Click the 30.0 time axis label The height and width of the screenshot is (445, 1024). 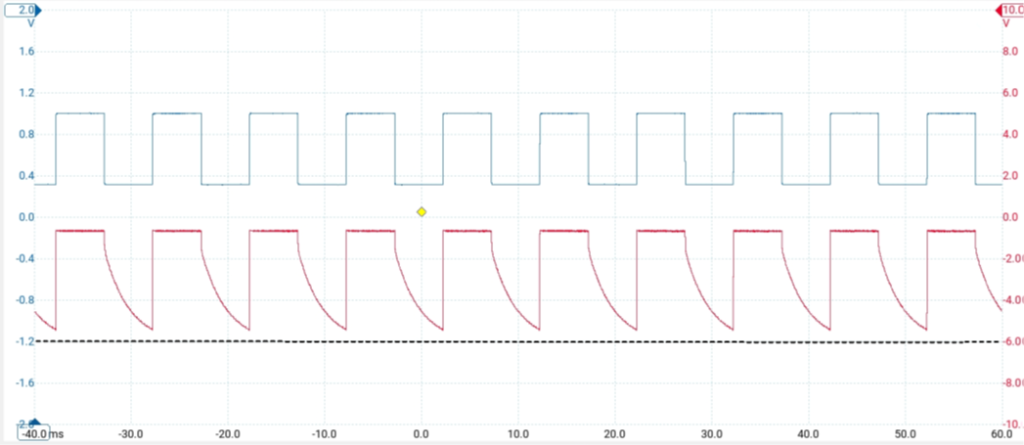(x=711, y=434)
